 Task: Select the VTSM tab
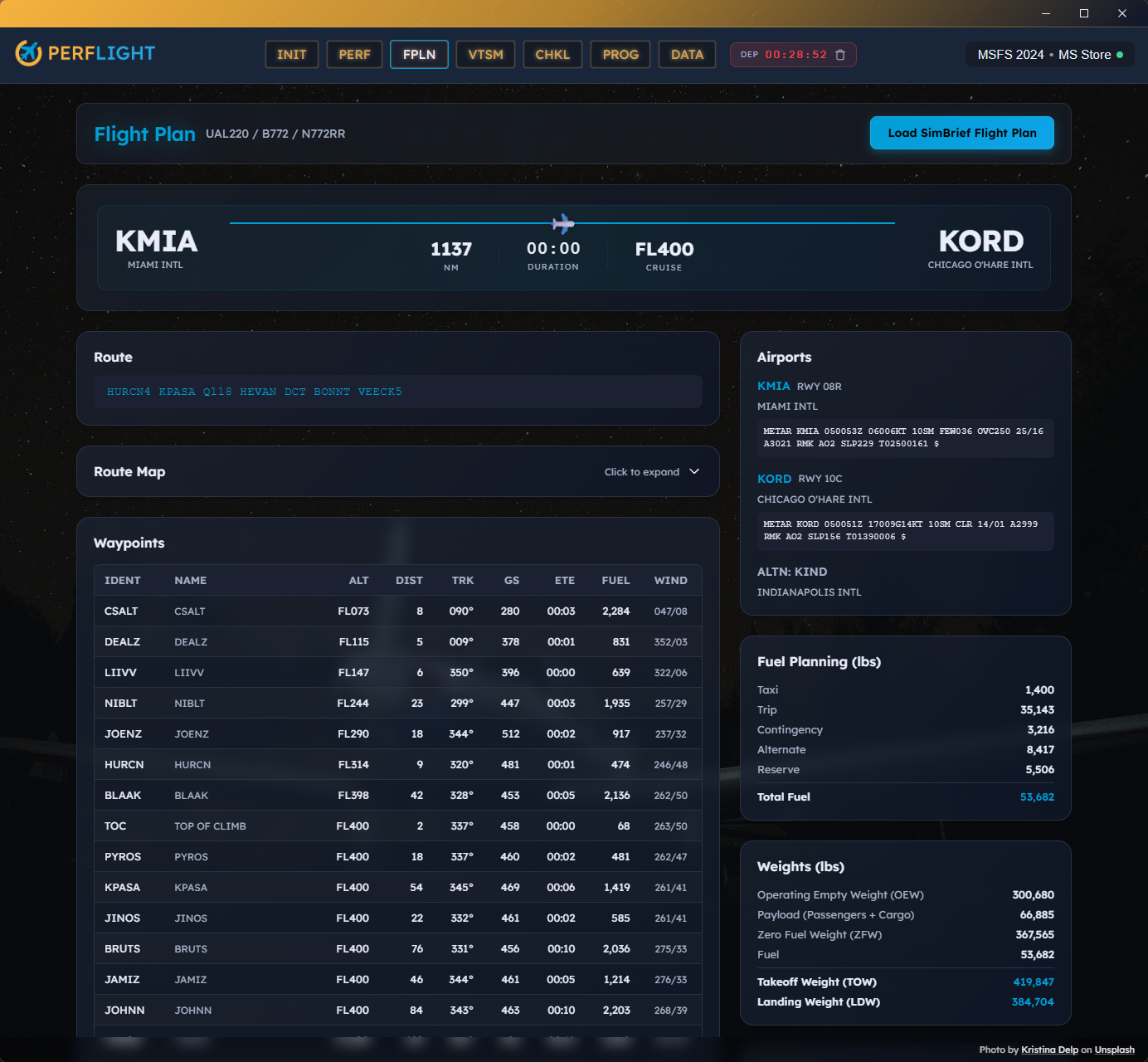click(x=485, y=54)
